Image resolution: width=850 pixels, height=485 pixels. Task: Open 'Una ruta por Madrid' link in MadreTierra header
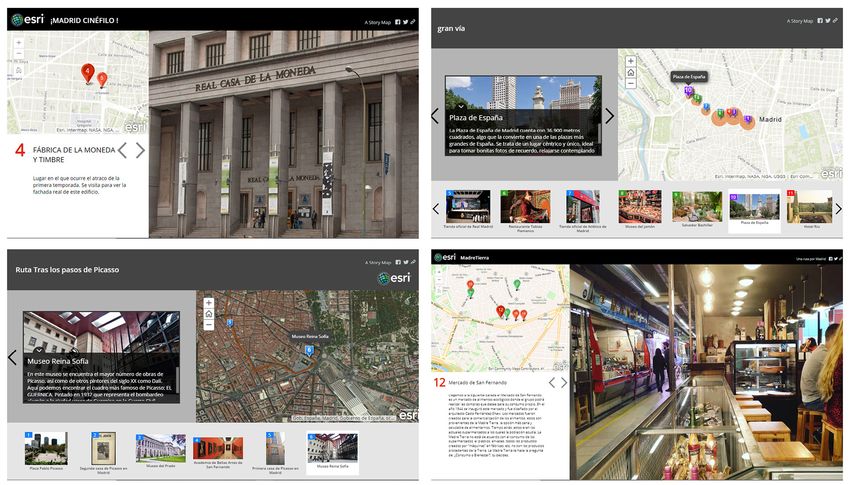click(810, 260)
